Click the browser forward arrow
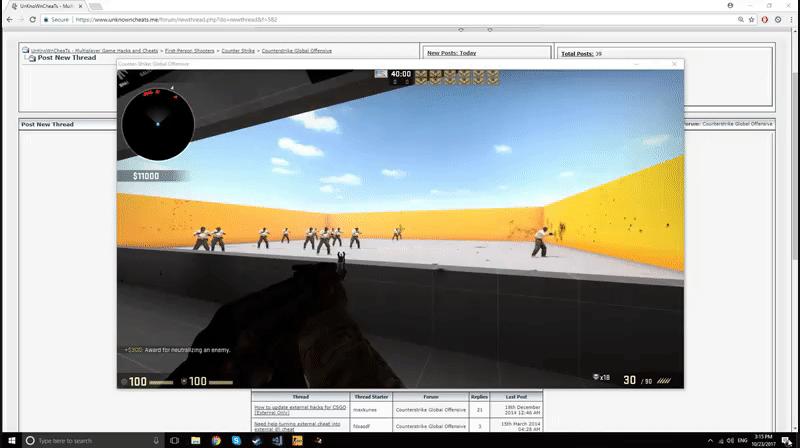The image size is (800, 448). (x=21, y=19)
